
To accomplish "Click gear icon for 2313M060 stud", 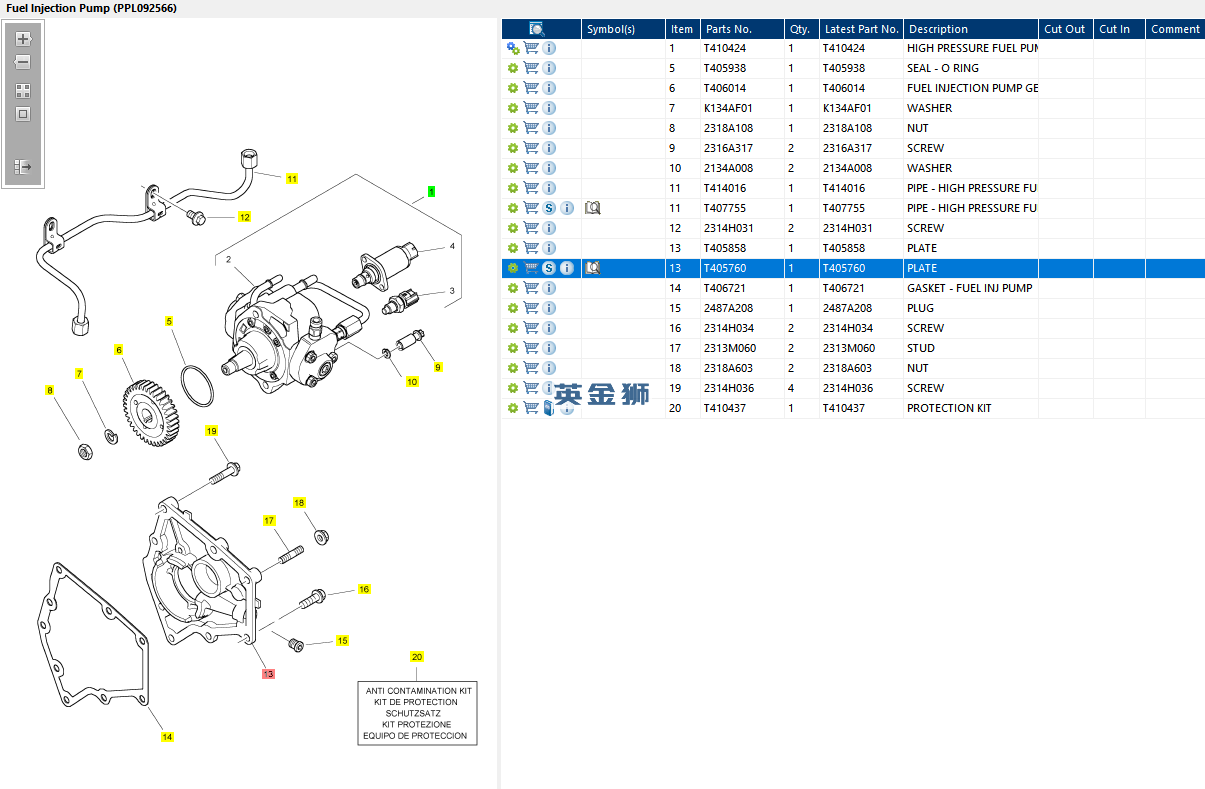I will coord(513,348).
